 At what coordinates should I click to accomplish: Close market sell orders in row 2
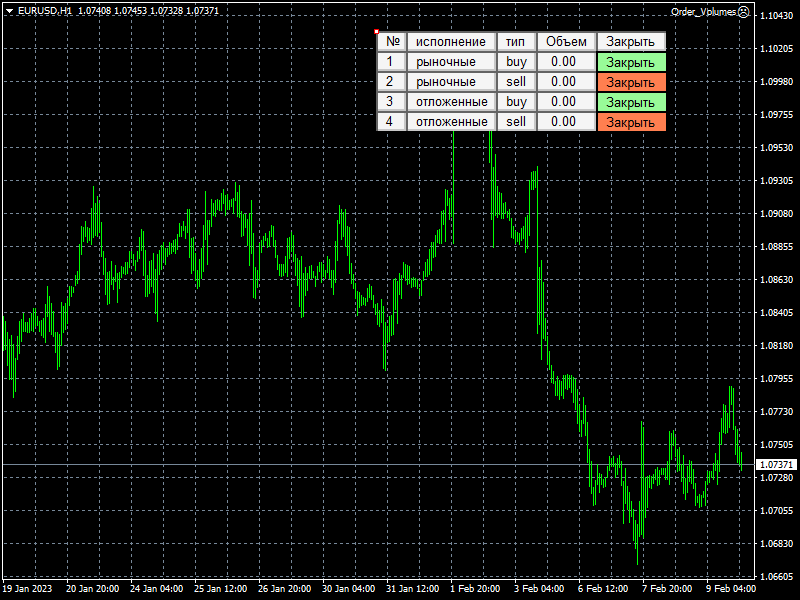[631, 82]
